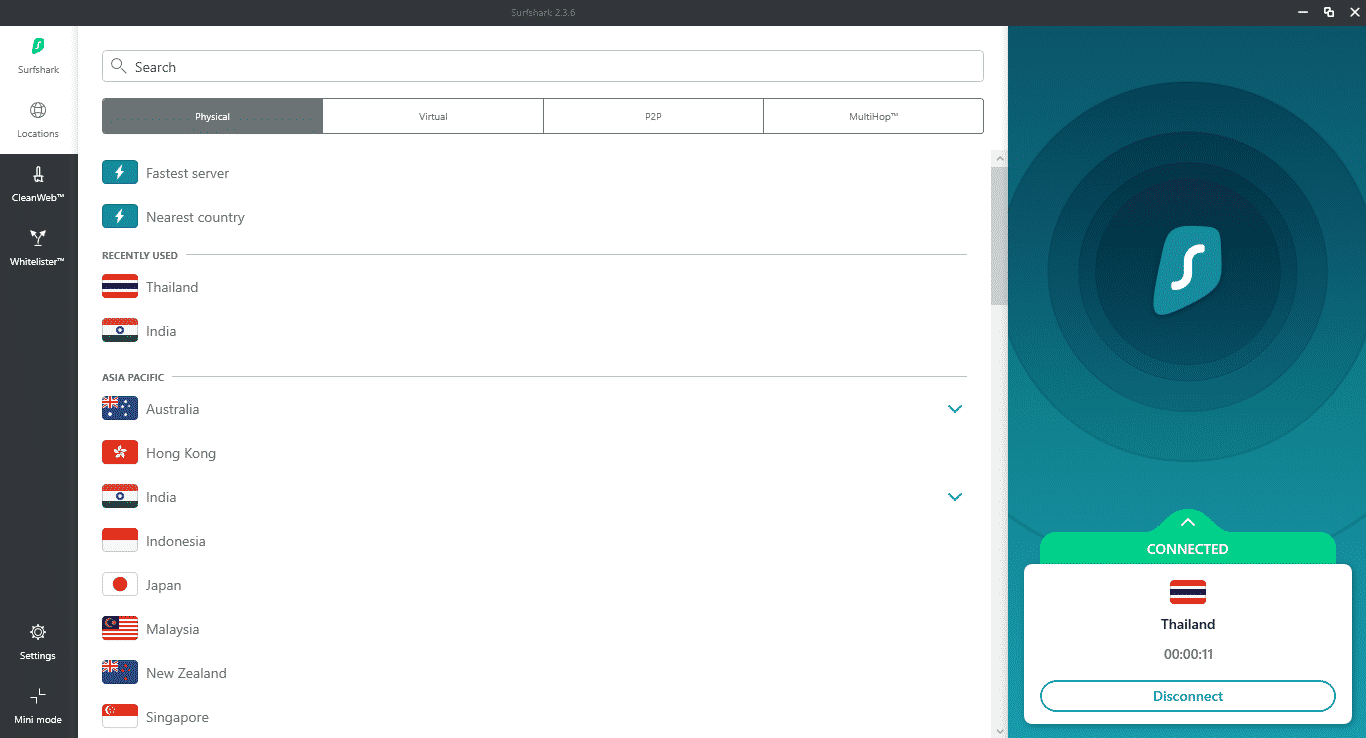Select New Zealand in the location list
The image size is (1366, 738).
click(x=534, y=673)
